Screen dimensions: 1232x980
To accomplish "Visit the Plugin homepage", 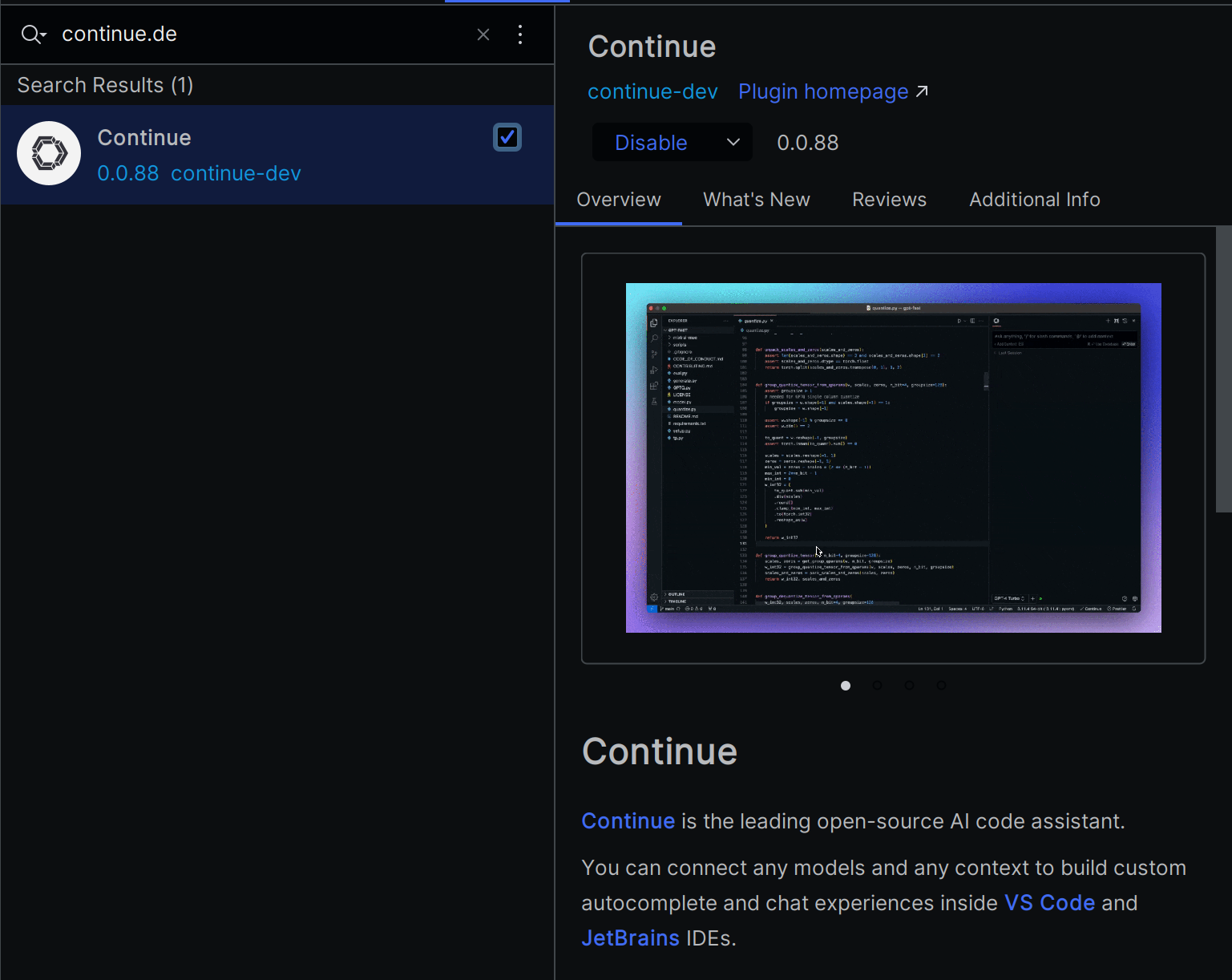I will click(x=822, y=91).
